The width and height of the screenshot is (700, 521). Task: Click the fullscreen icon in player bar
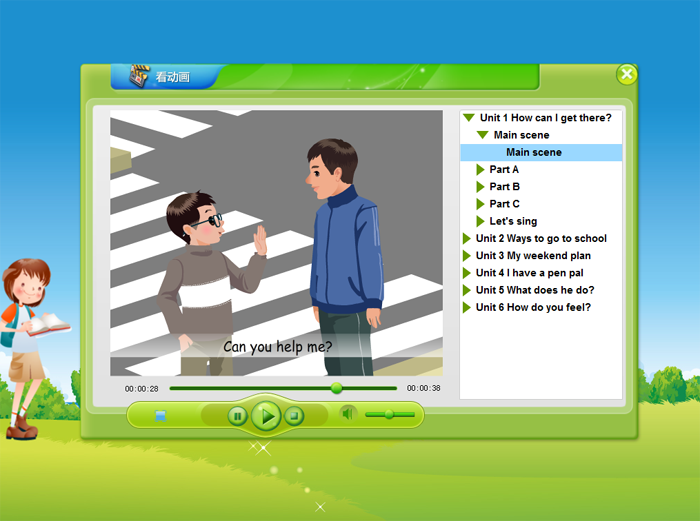click(x=160, y=416)
